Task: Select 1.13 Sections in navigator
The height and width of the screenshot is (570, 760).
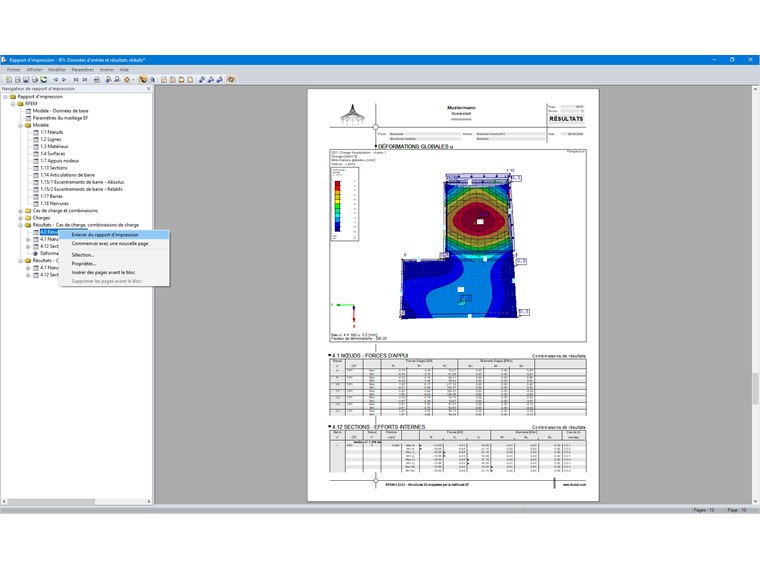Action: tap(54, 168)
